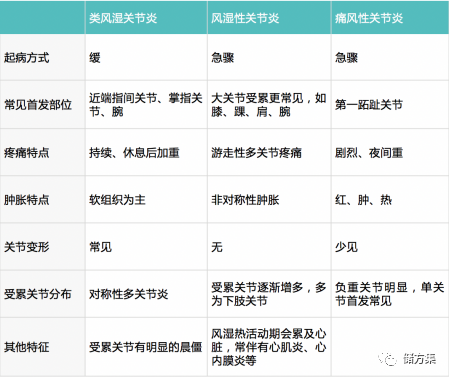Image resolution: width=449 pixels, height=378 pixels.
Task: Select the 关节变形 row label
Action: click(26, 247)
